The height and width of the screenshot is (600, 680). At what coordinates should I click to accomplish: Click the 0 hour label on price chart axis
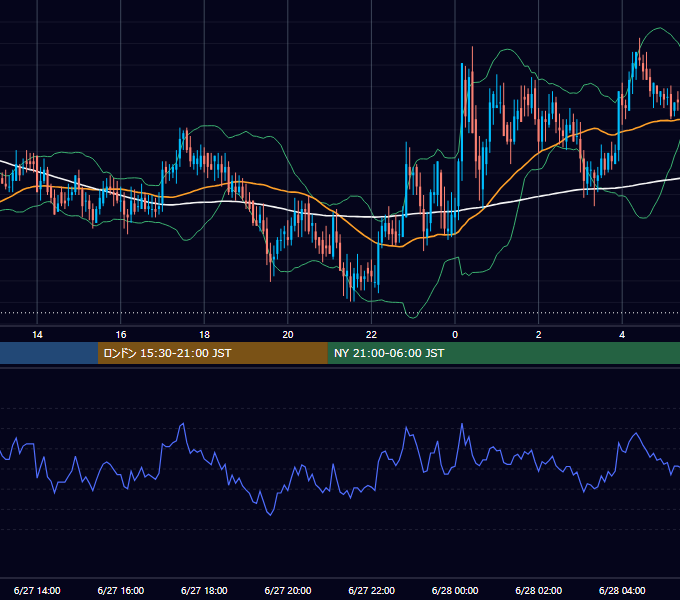tap(455, 335)
